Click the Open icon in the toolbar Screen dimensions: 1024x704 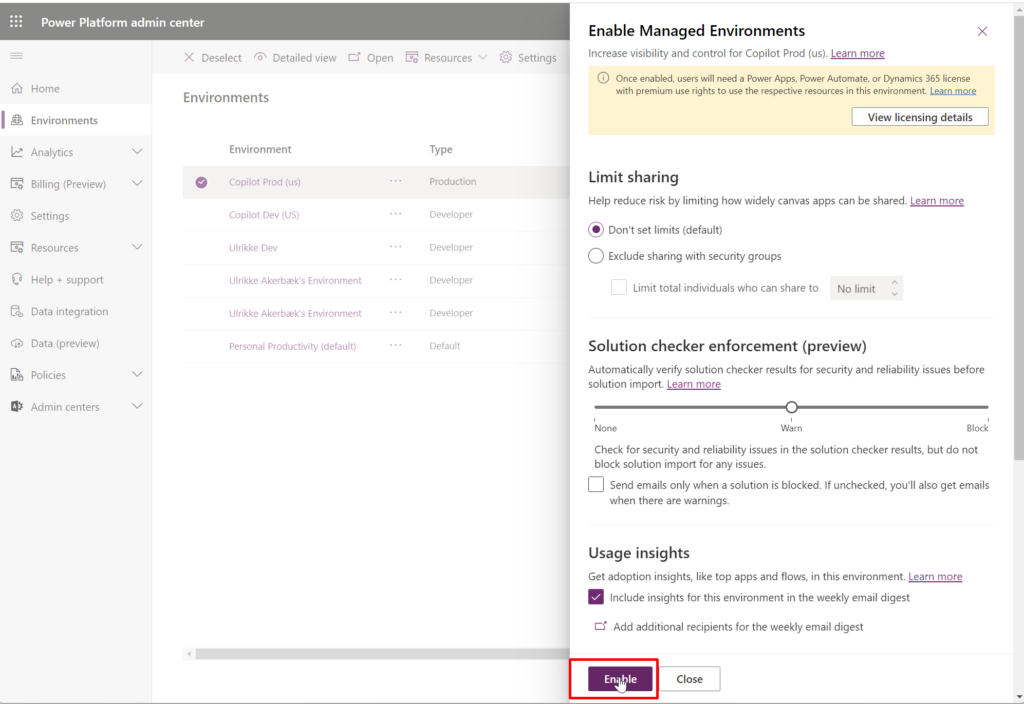[354, 57]
